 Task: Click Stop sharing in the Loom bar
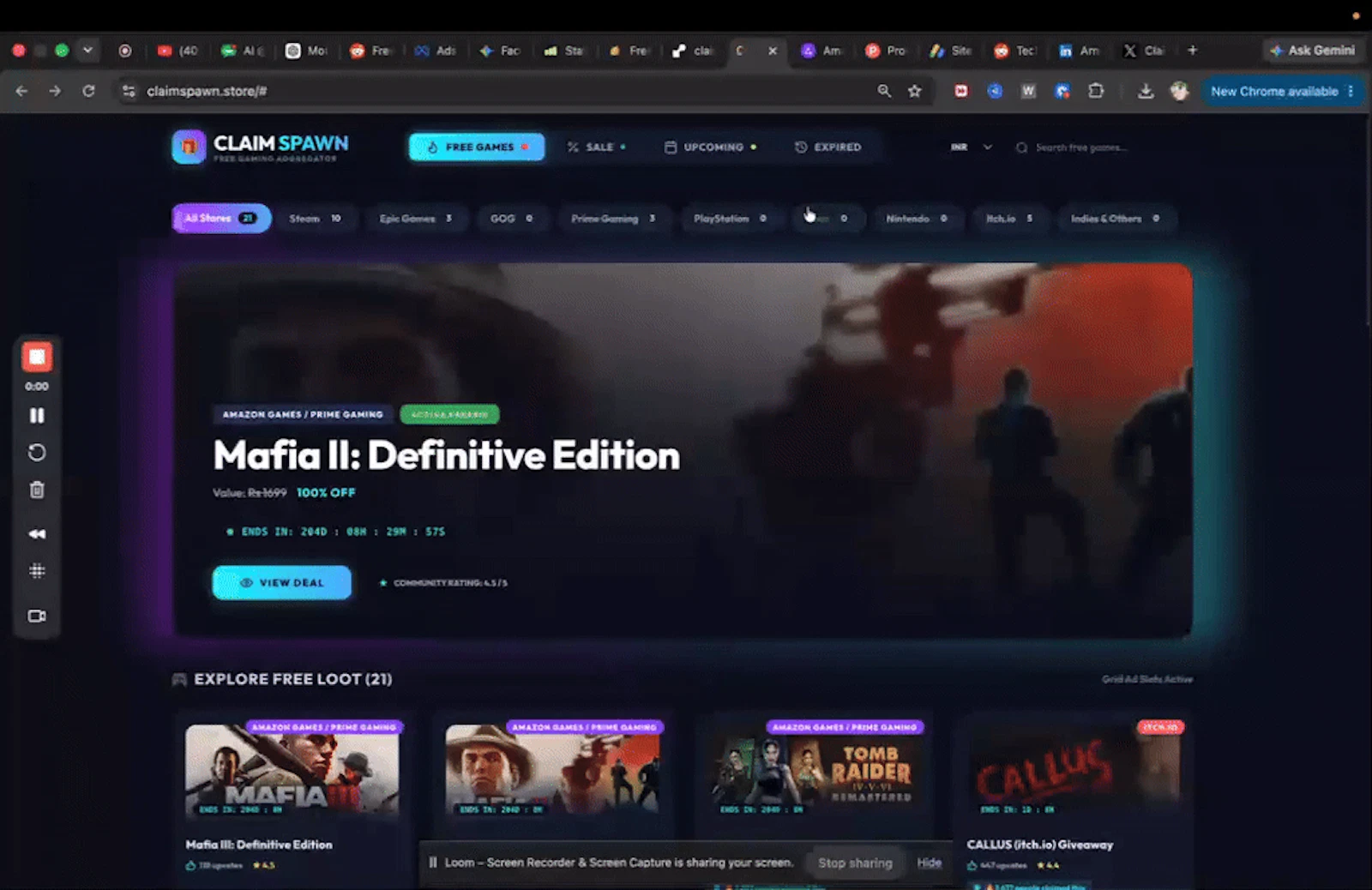click(855, 863)
